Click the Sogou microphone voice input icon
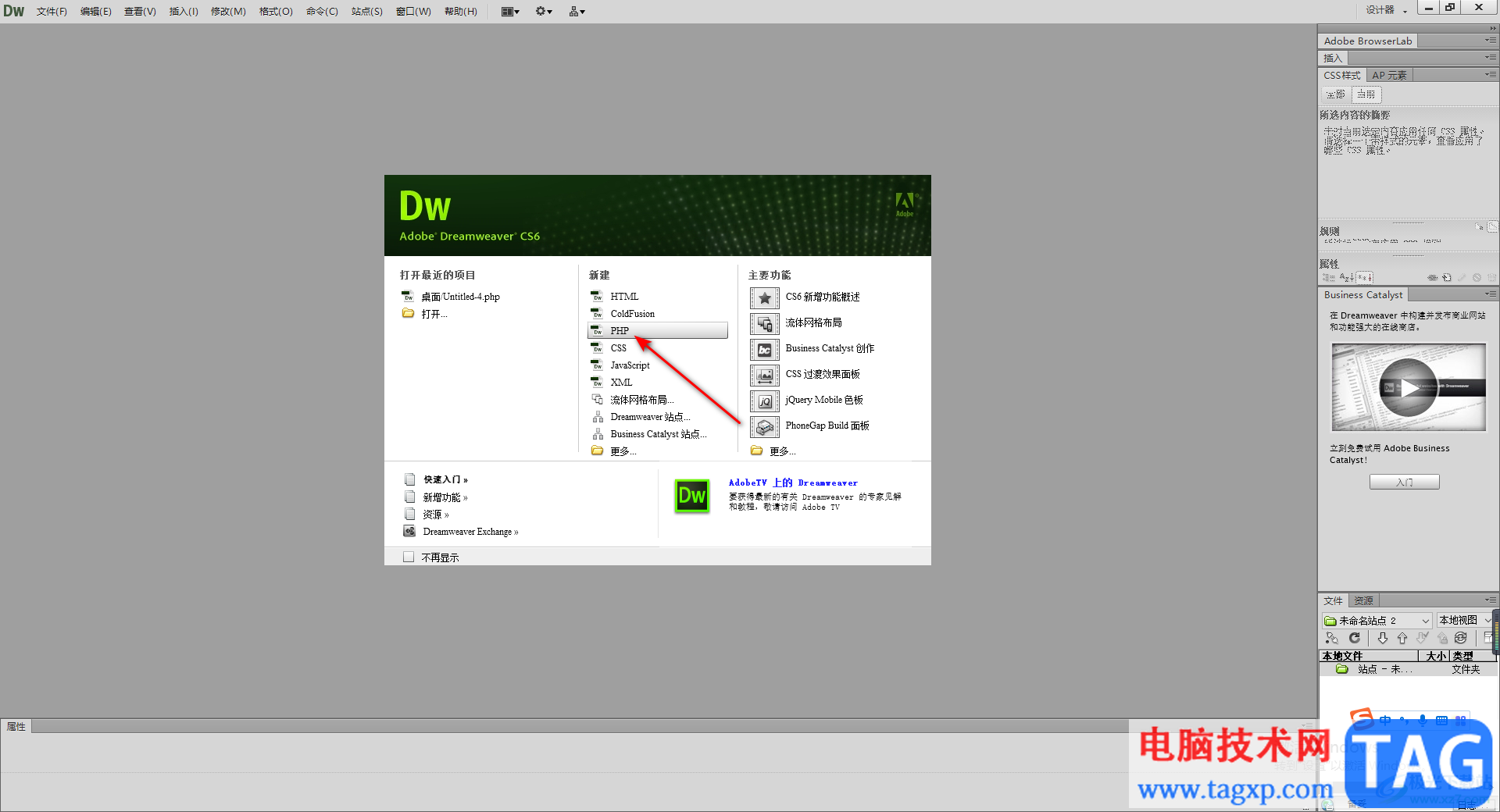This screenshot has height=812, width=1500. coord(1423,720)
